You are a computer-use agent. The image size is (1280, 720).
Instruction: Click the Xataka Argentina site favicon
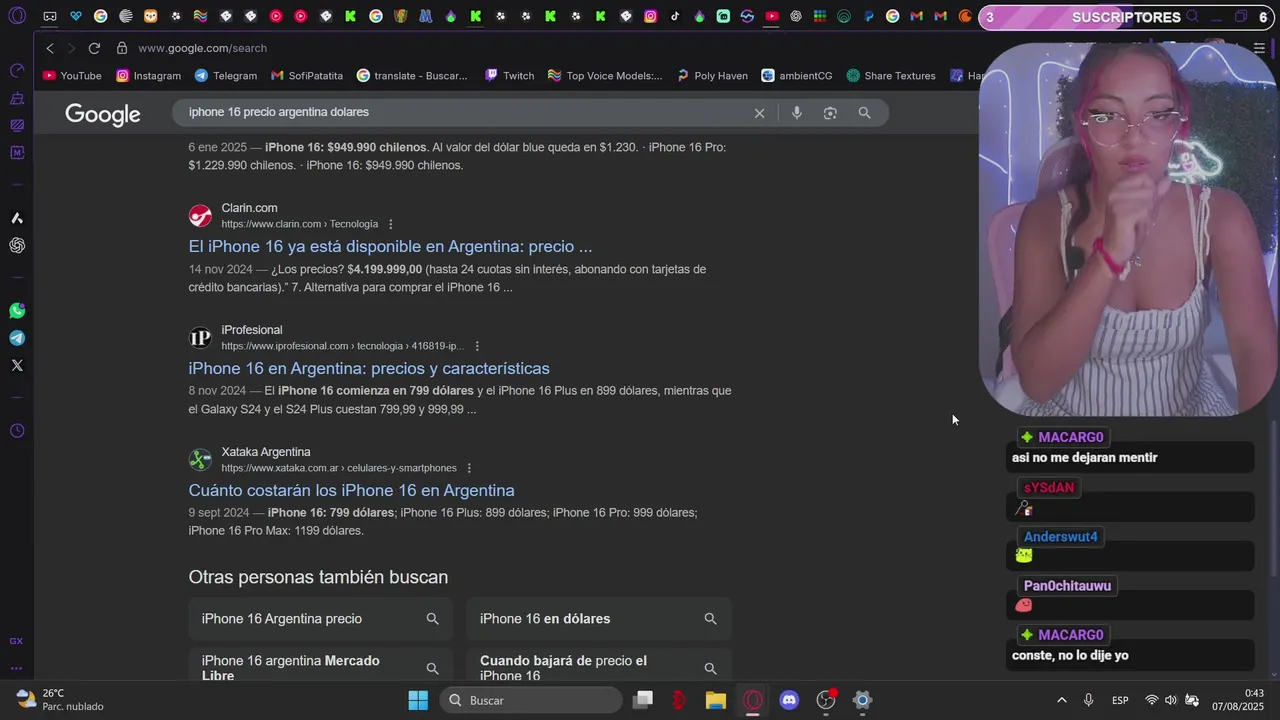pos(201,460)
